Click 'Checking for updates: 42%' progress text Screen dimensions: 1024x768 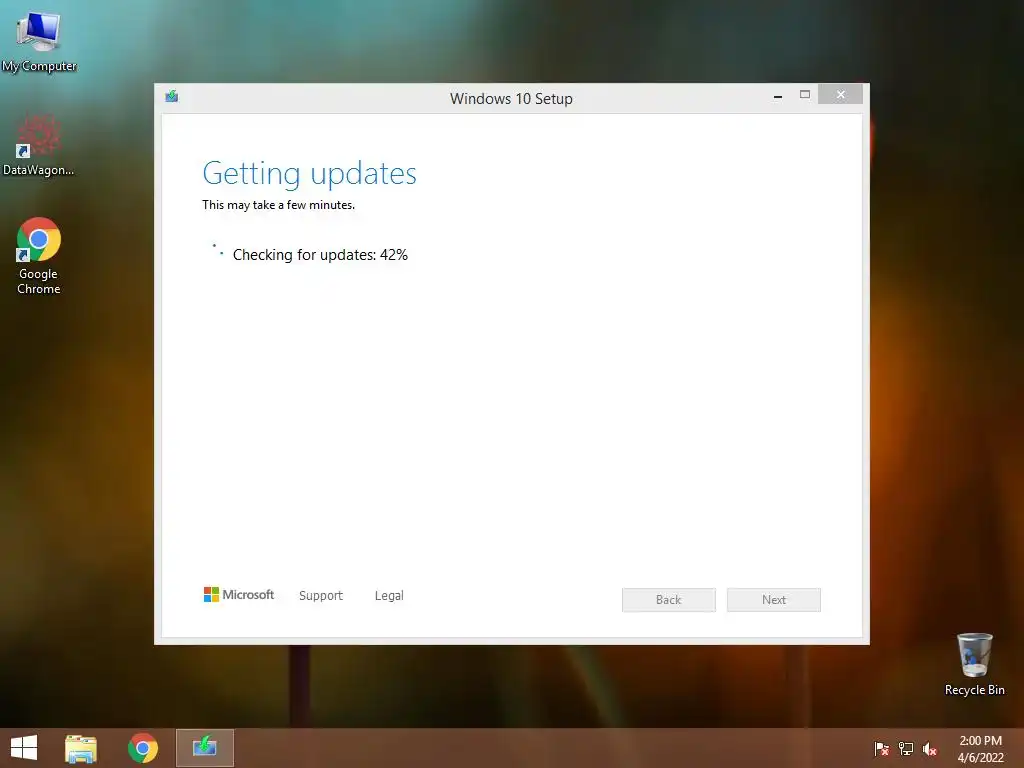[320, 255]
